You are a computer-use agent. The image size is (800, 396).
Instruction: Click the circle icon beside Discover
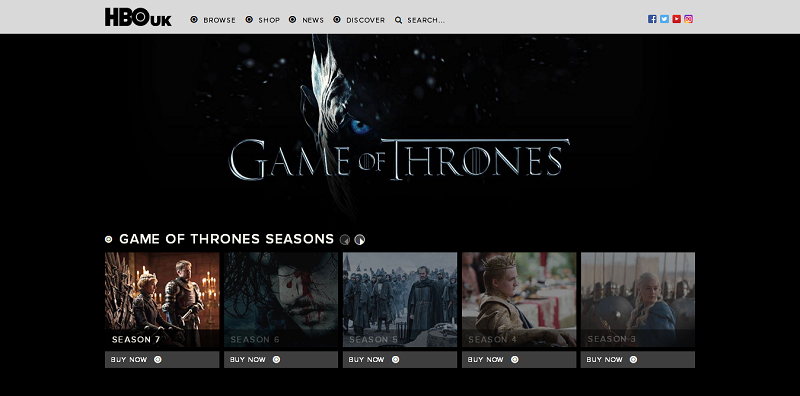coord(337,20)
